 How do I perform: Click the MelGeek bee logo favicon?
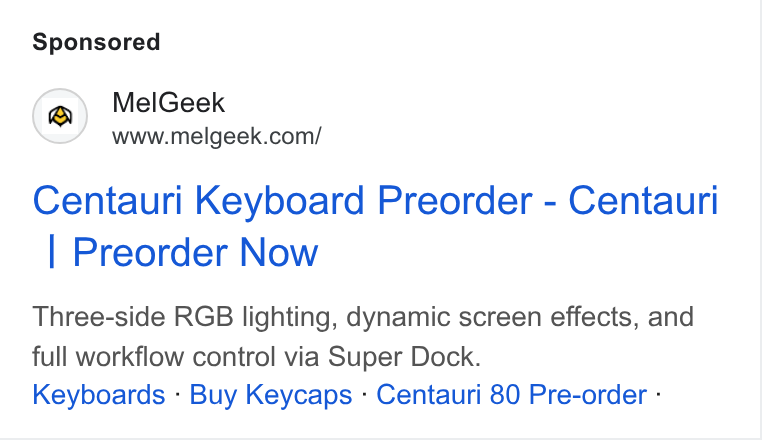click(60, 116)
